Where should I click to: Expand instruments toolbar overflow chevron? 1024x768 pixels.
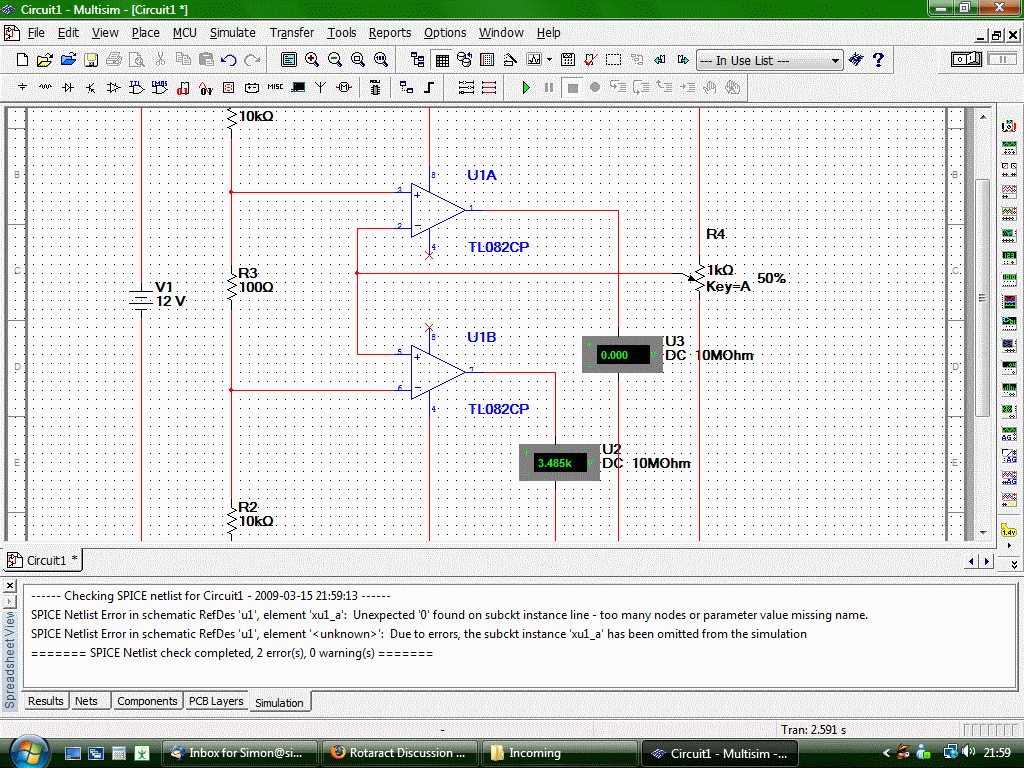(x=1014, y=565)
